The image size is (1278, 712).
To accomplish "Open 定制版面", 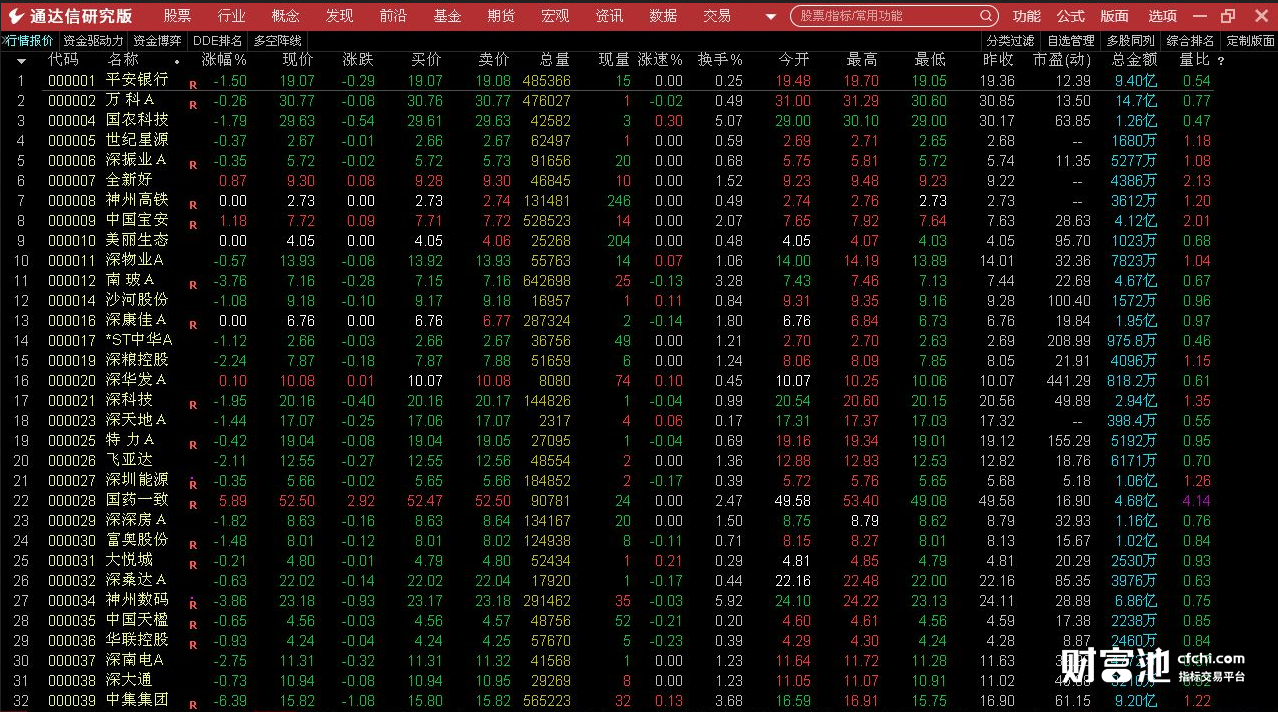I will [x=1250, y=41].
